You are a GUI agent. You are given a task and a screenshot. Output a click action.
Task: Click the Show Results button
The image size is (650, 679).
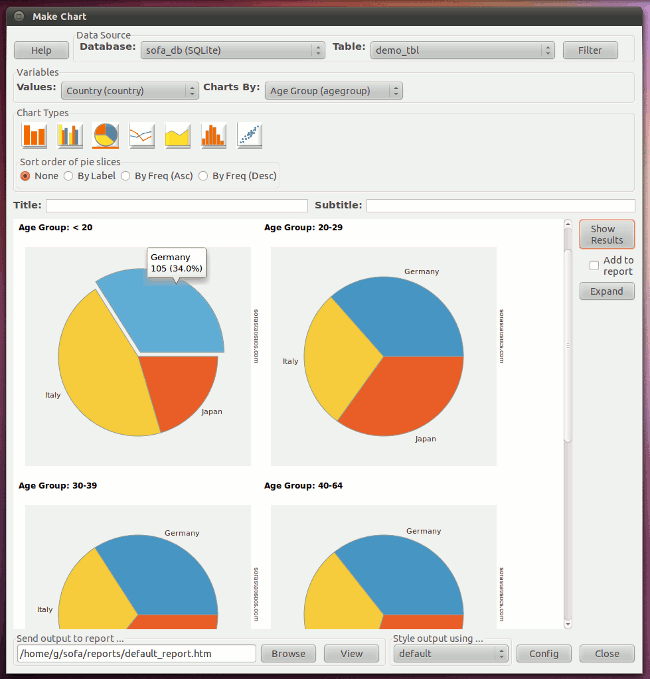point(606,235)
